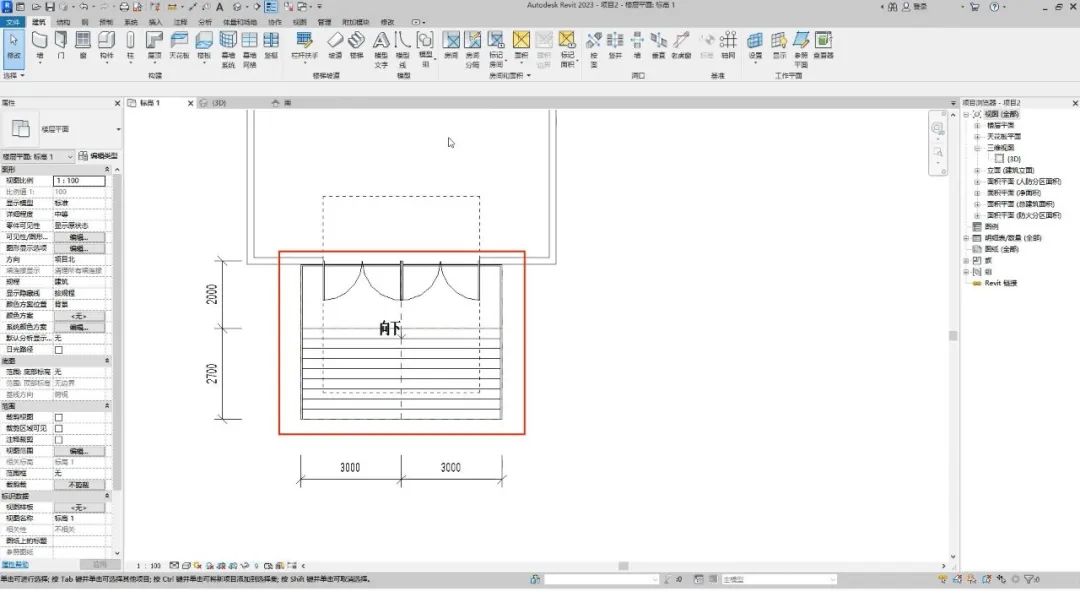Screen dimensions: 1080x608
Task: Enable the Crop View (裁剪视图) checkbox
Action: (59, 417)
